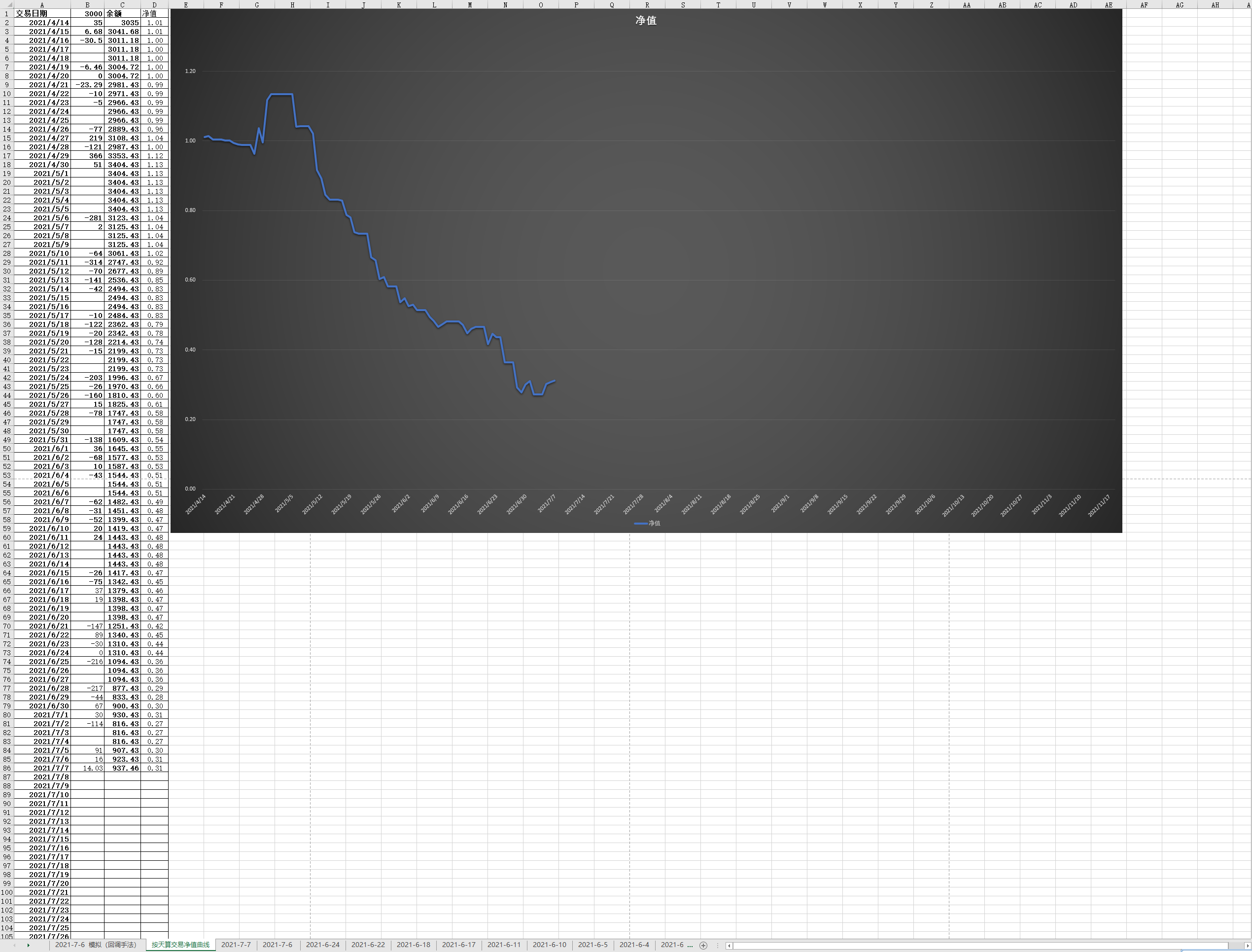Select column AH header

click(x=1215, y=4)
